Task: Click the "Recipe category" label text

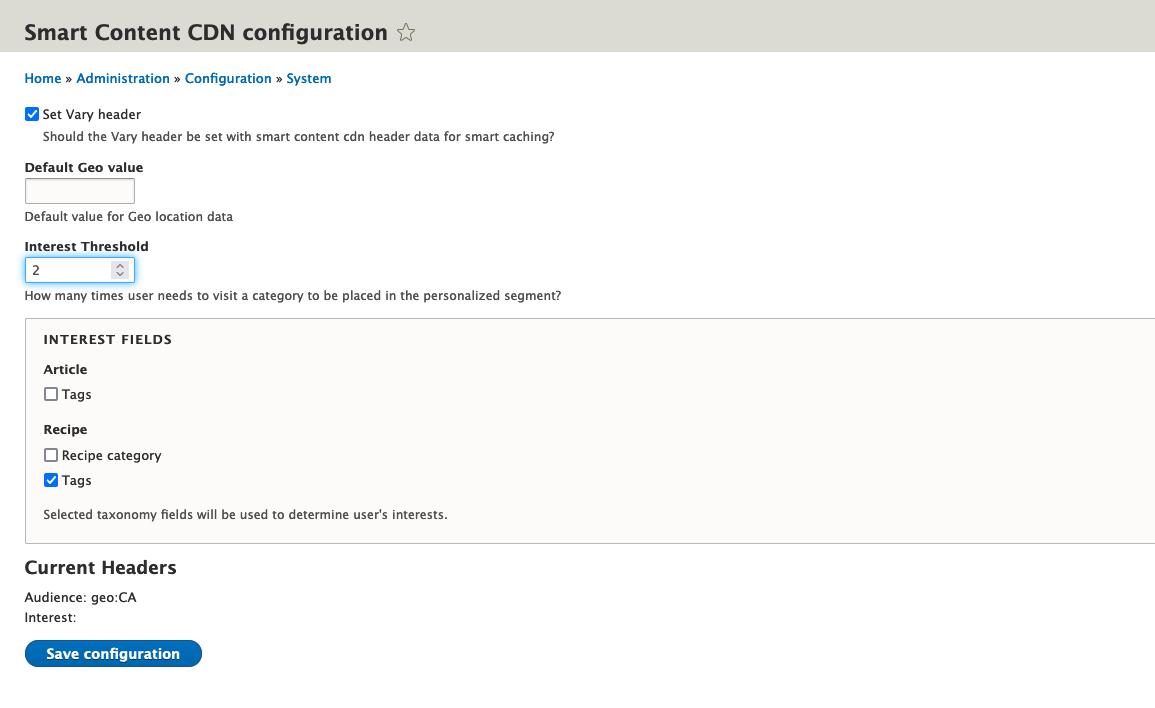Action: click(x=111, y=455)
